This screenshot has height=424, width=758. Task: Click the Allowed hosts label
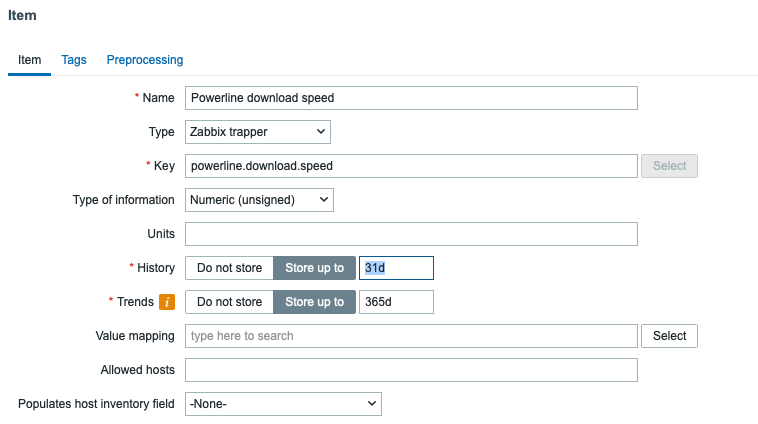pos(137,370)
